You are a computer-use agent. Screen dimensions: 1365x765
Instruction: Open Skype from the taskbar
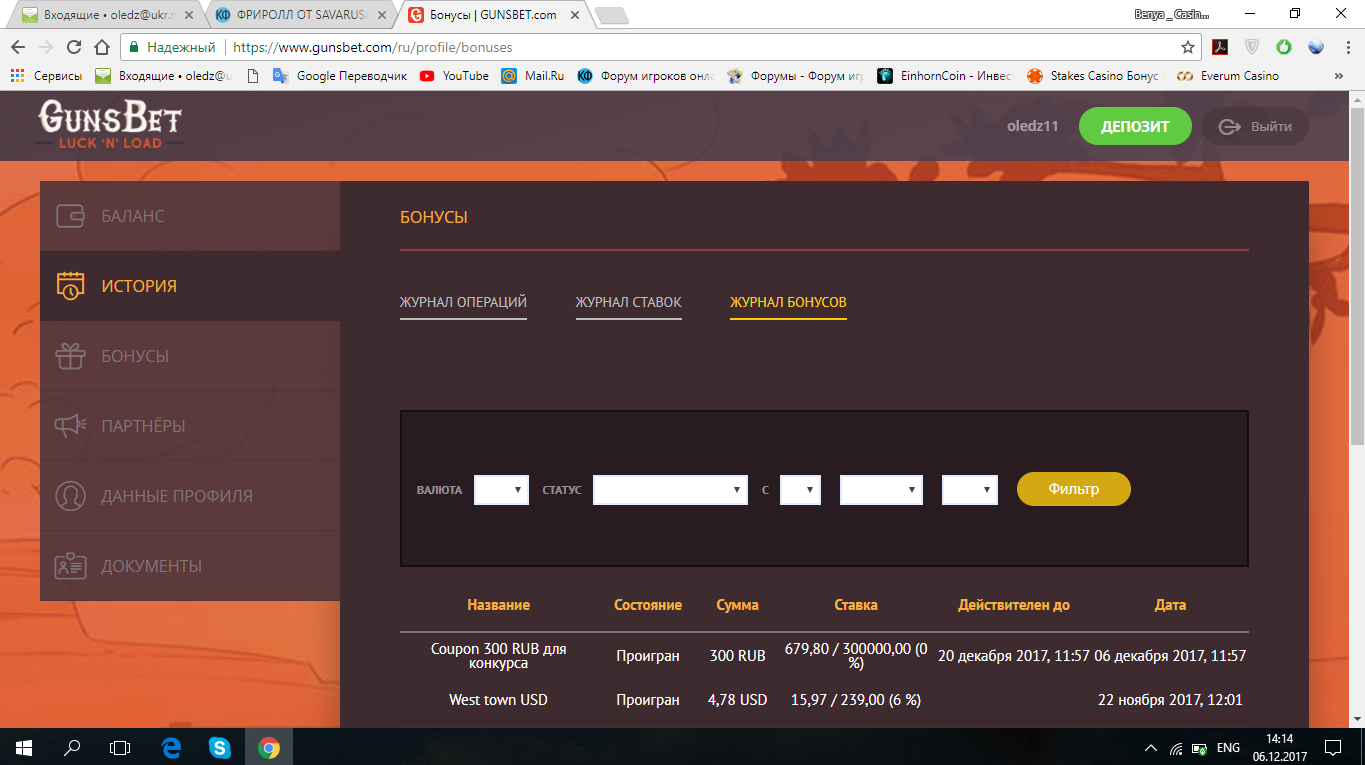220,747
